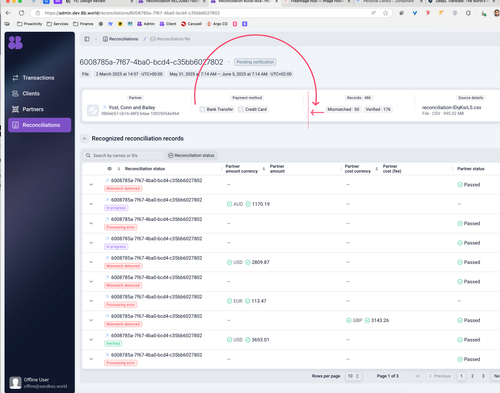Expand row with USD 2809.87 amount

point(91,262)
